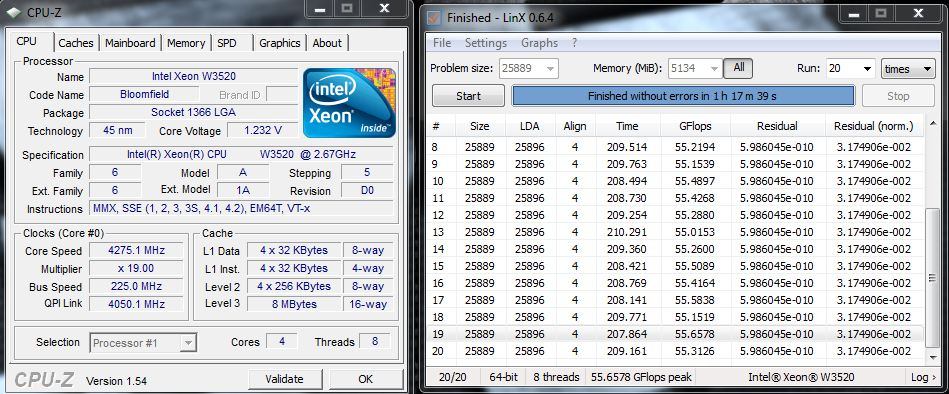This screenshot has width=949, height=394.
Task: Click the Stop button in LinX
Action: point(898,96)
